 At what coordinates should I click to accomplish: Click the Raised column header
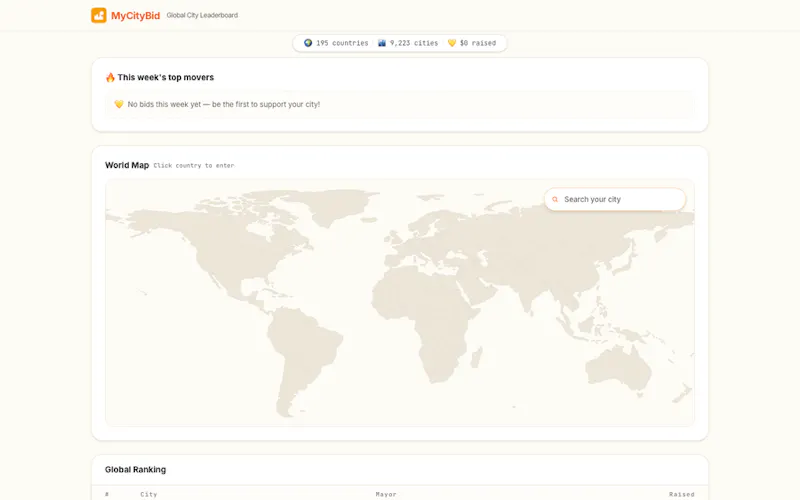coord(682,494)
